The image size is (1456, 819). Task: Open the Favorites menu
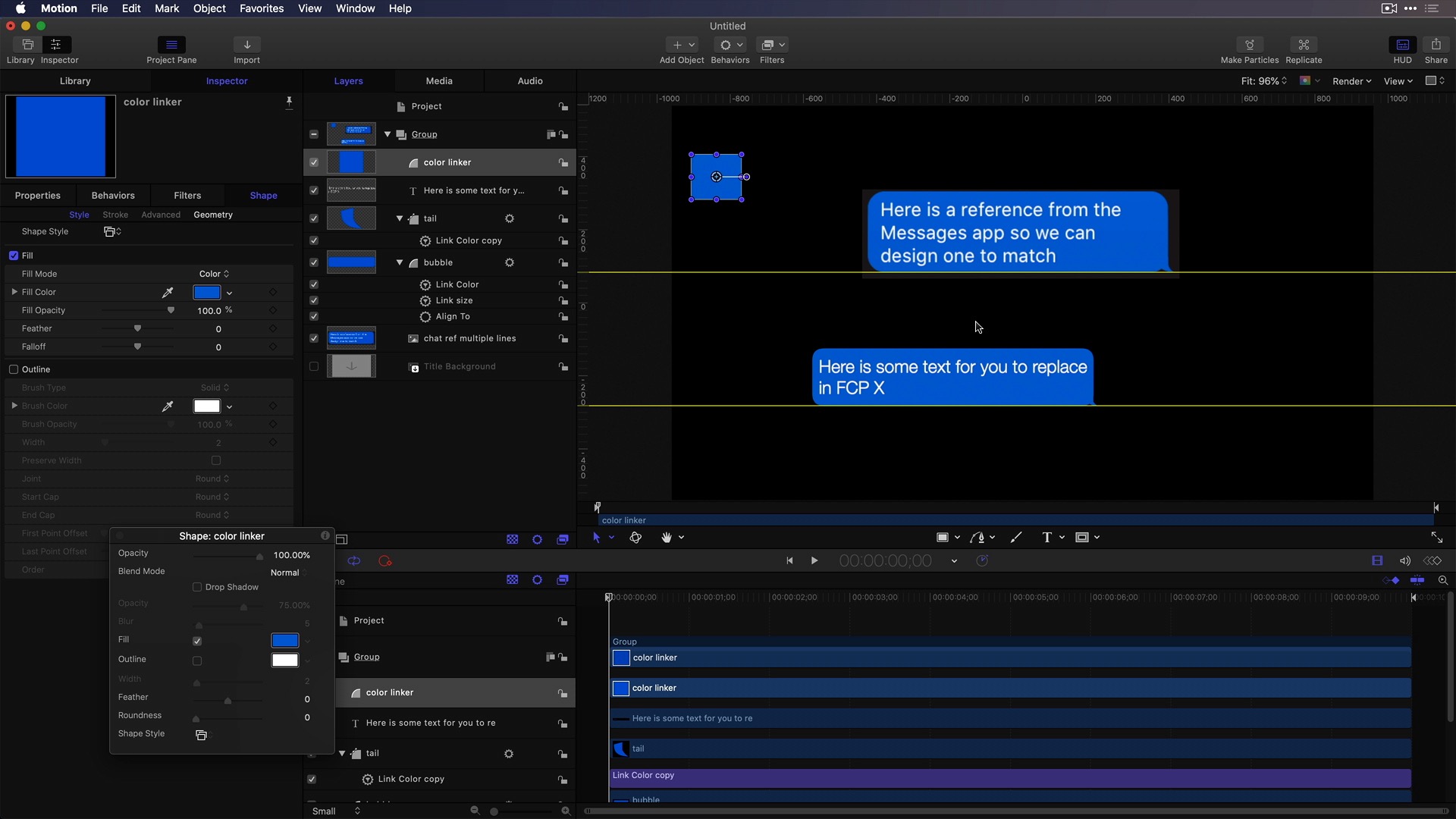pyautogui.click(x=262, y=8)
